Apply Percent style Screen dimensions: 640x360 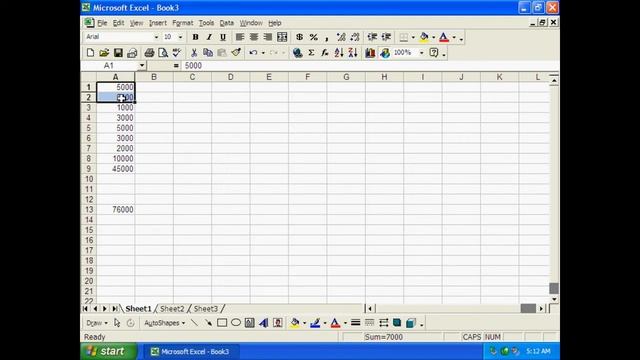click(x=313, y=37)
